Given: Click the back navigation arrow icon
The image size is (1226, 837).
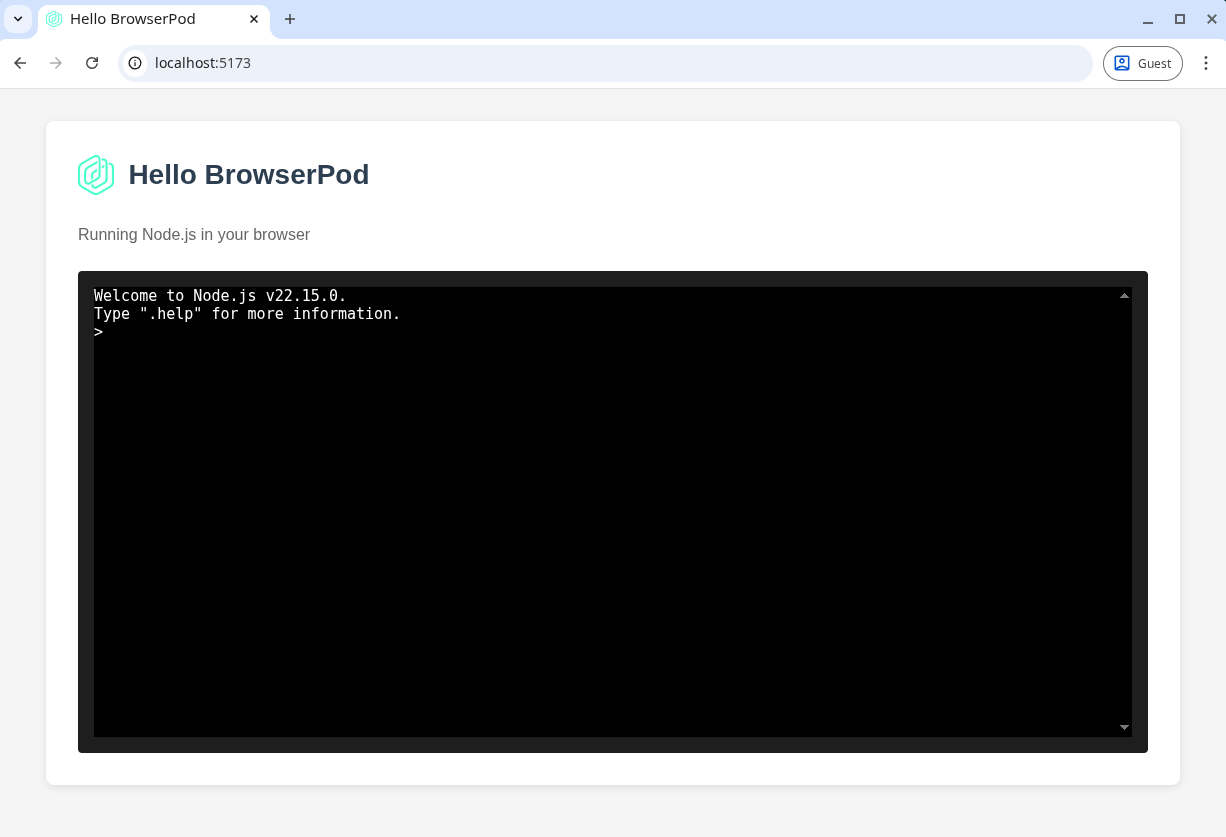Looking at the screenshot, I should coord(20,63).
